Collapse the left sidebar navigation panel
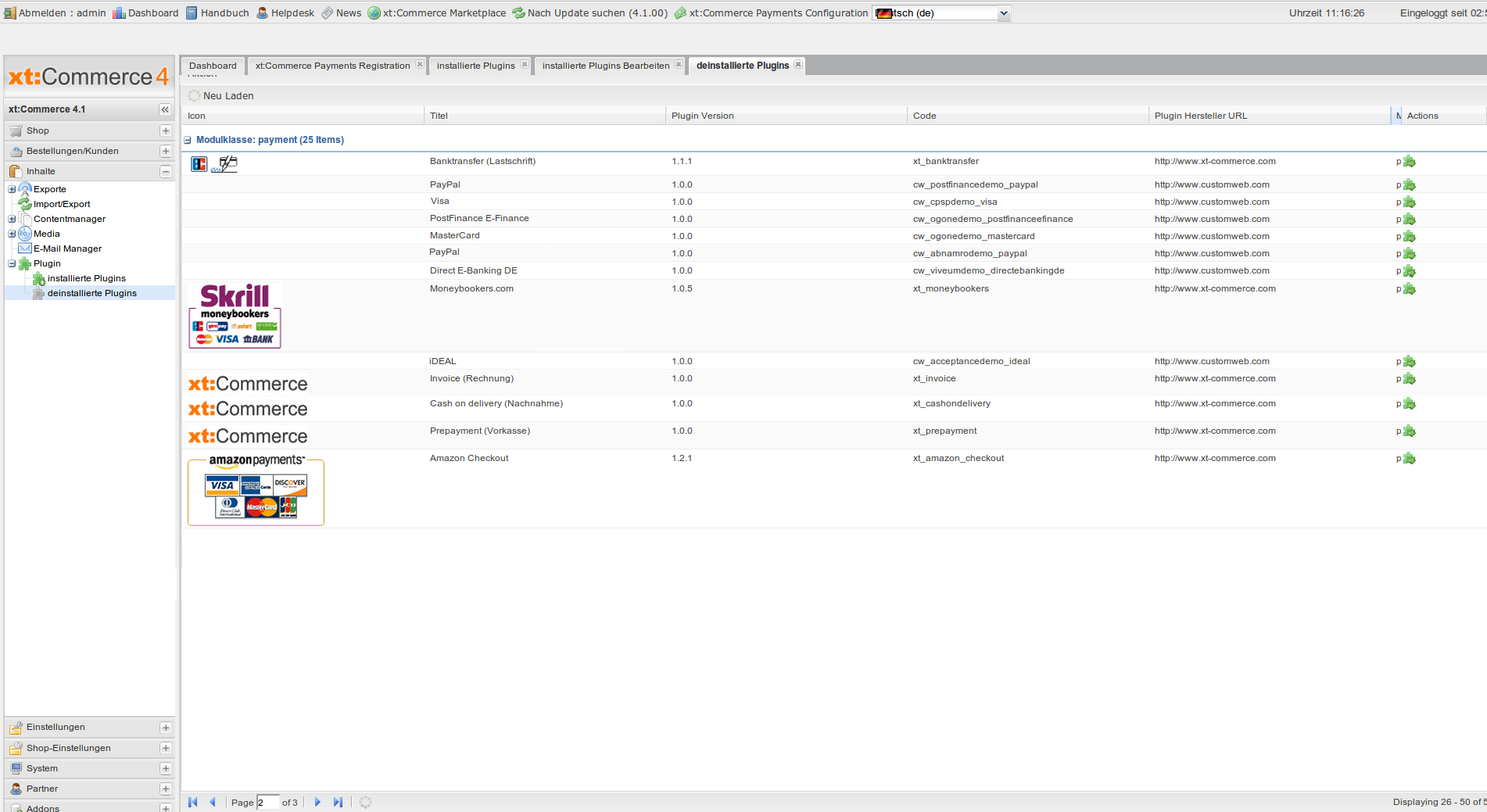The height and width of the screenshot is (812, 1487). tap(165, 109)
